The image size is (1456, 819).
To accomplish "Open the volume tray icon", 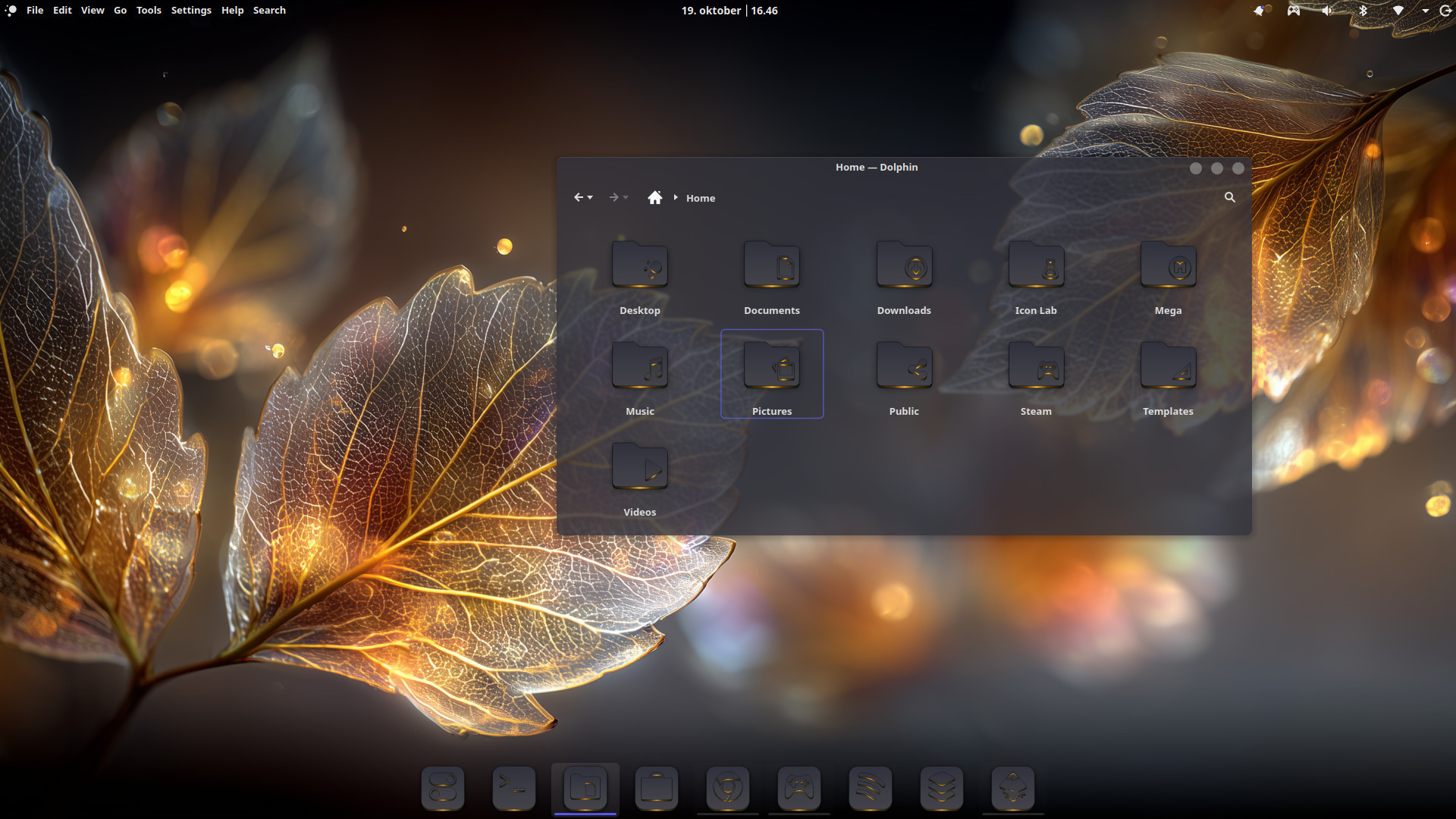I will tap(1327, 11).
